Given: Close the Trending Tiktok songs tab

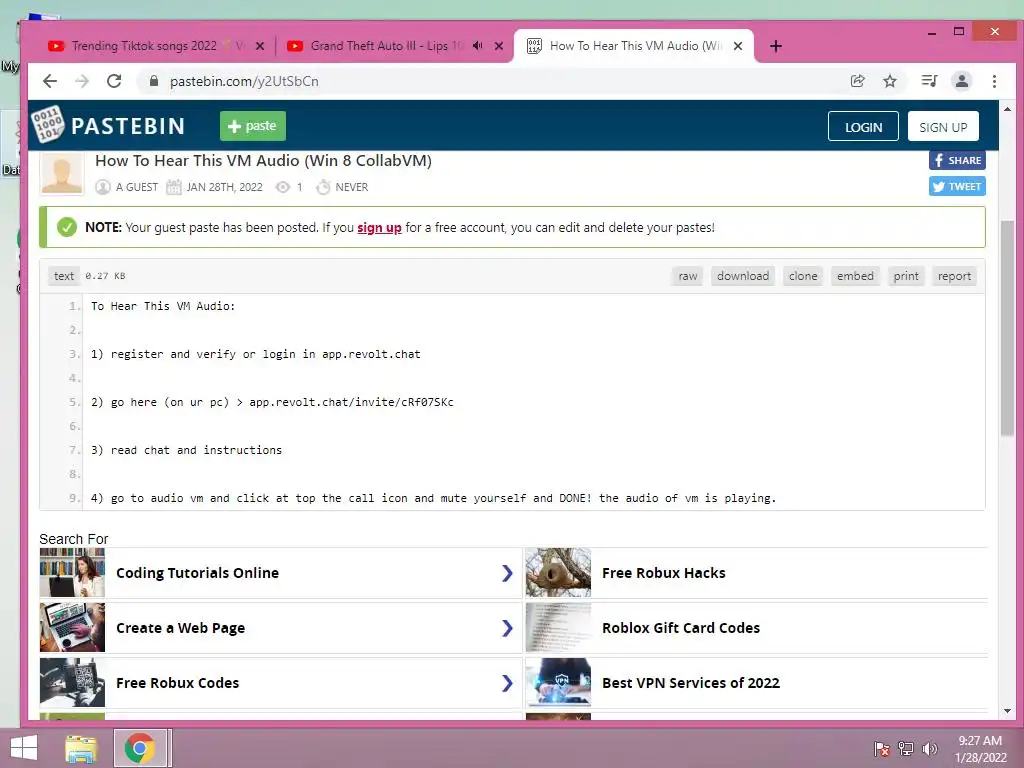Looking at the screenshot, I should (260, 46).
